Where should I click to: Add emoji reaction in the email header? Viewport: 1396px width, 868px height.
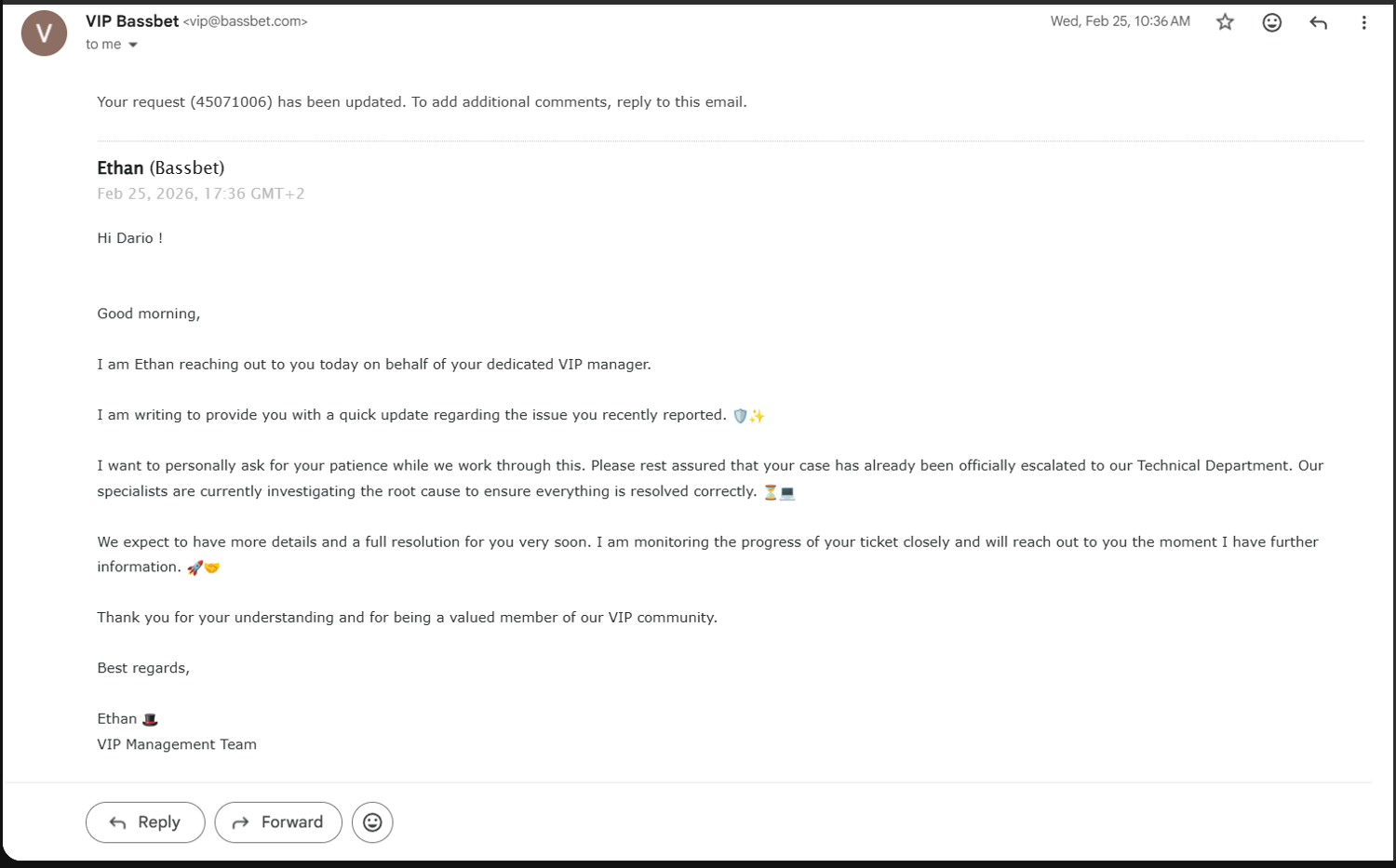pyautogui.click(x=1271, y=22)
